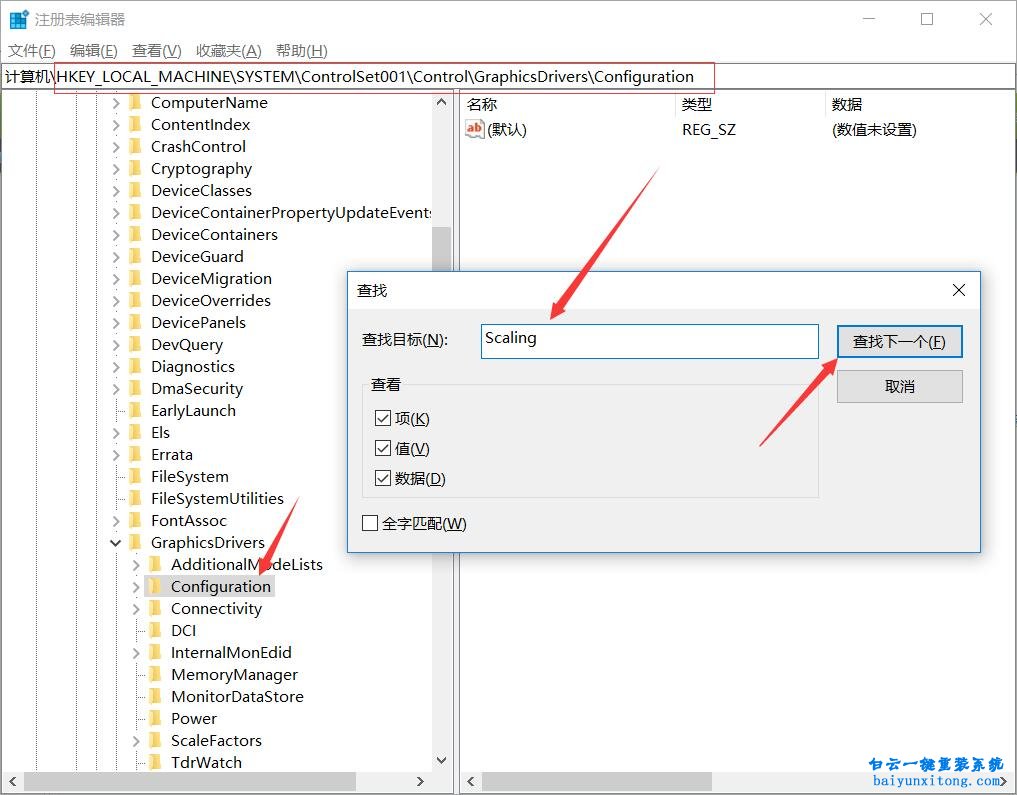1017x795 pixels.
Task: Click the Registry Editor app icon in title bar
Action: [18, 19]
